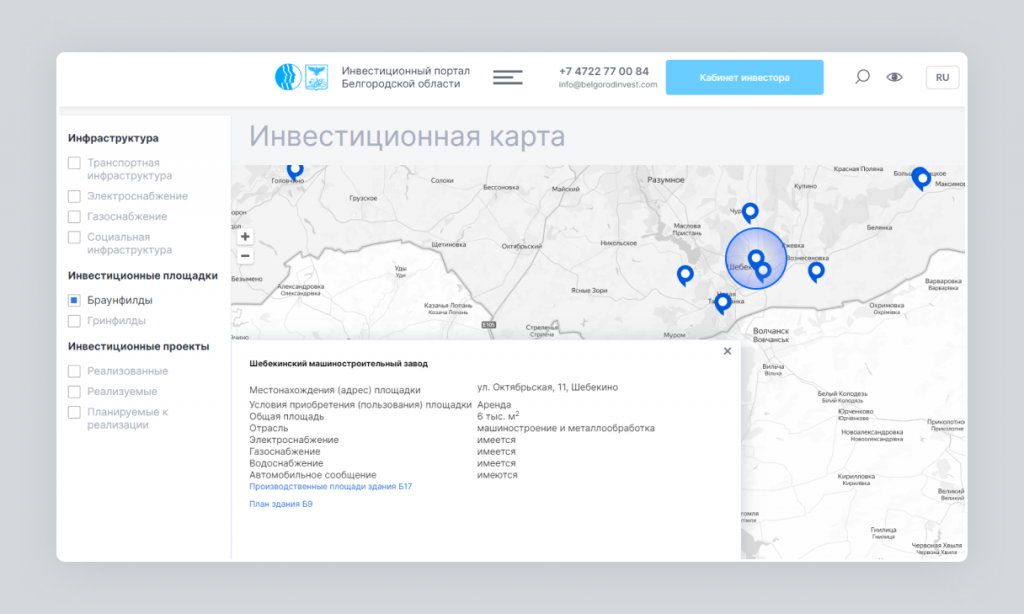Open the hamburger menu in header

[507, 78]
